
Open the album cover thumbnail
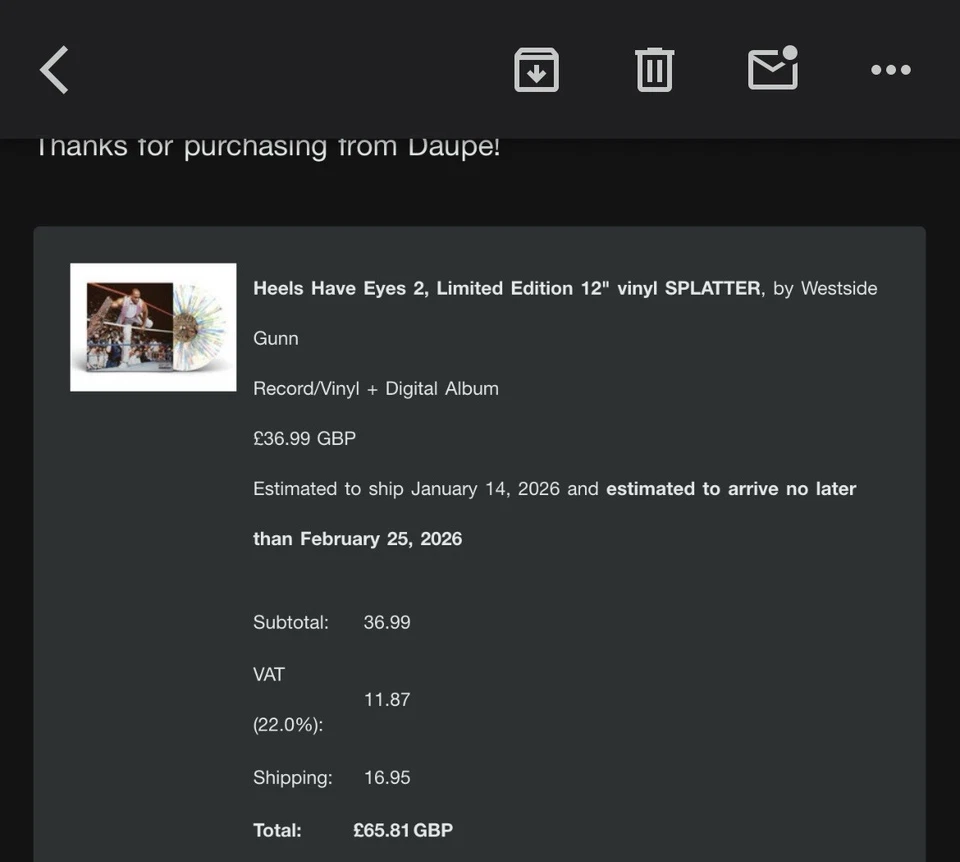[153, 327]
